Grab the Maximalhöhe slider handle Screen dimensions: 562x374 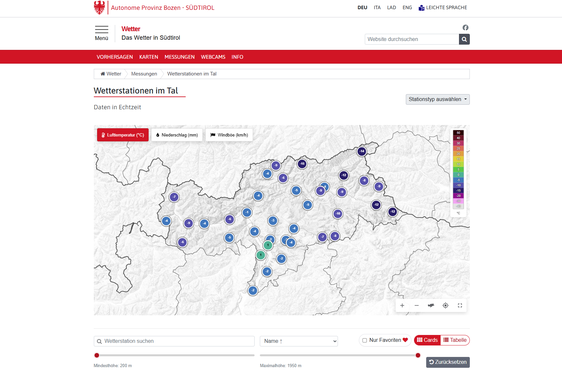(418, 355)
